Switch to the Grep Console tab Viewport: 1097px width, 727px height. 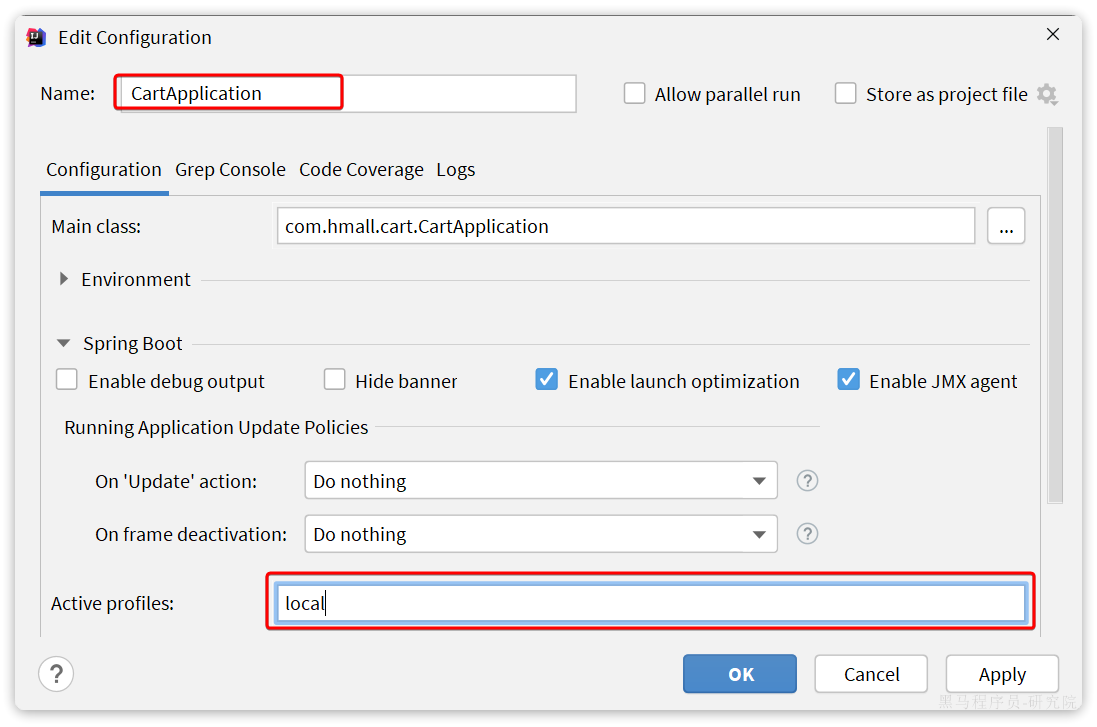(230, 170)
